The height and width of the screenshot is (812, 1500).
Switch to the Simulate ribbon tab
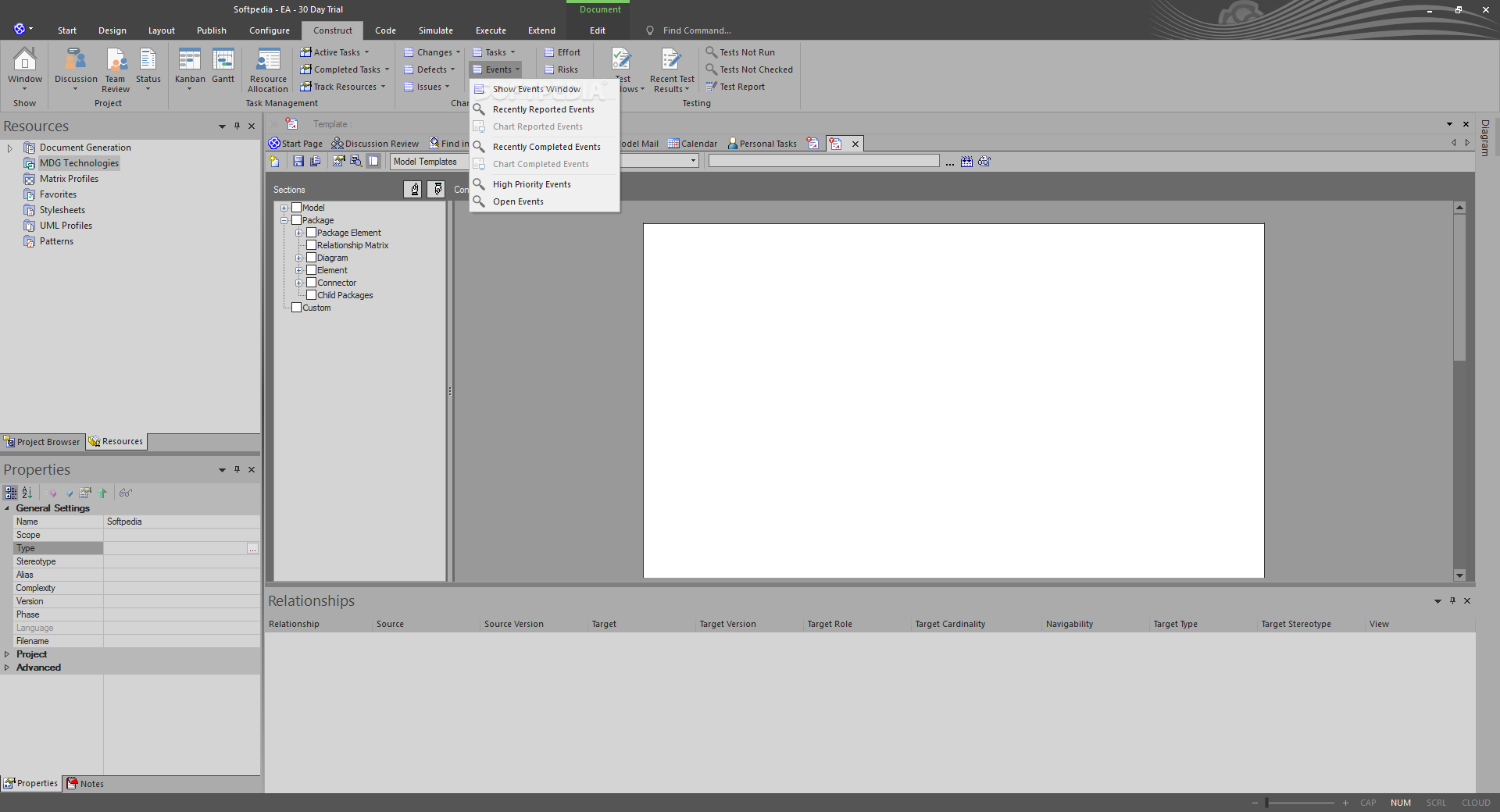coord(436,30)
